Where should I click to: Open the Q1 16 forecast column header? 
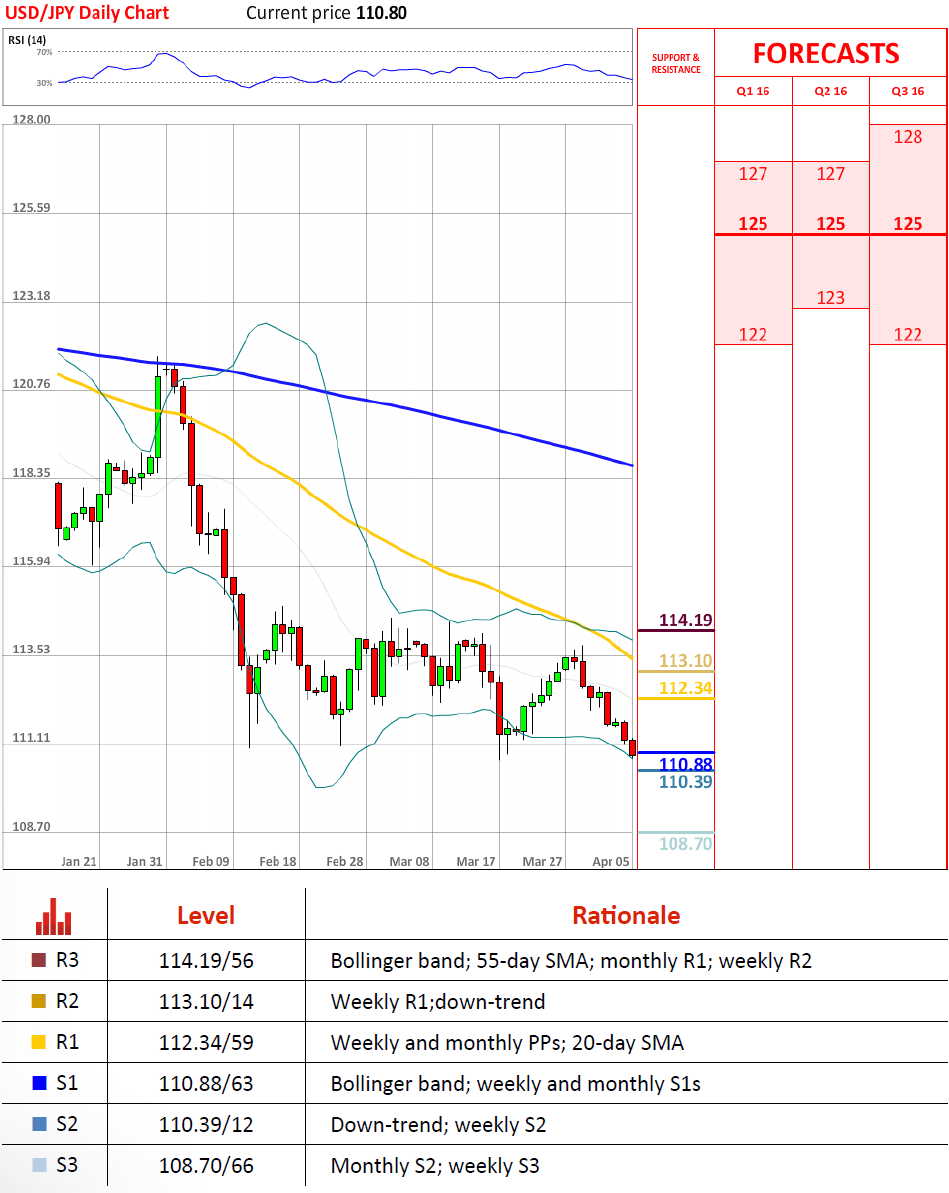point(753,91)
